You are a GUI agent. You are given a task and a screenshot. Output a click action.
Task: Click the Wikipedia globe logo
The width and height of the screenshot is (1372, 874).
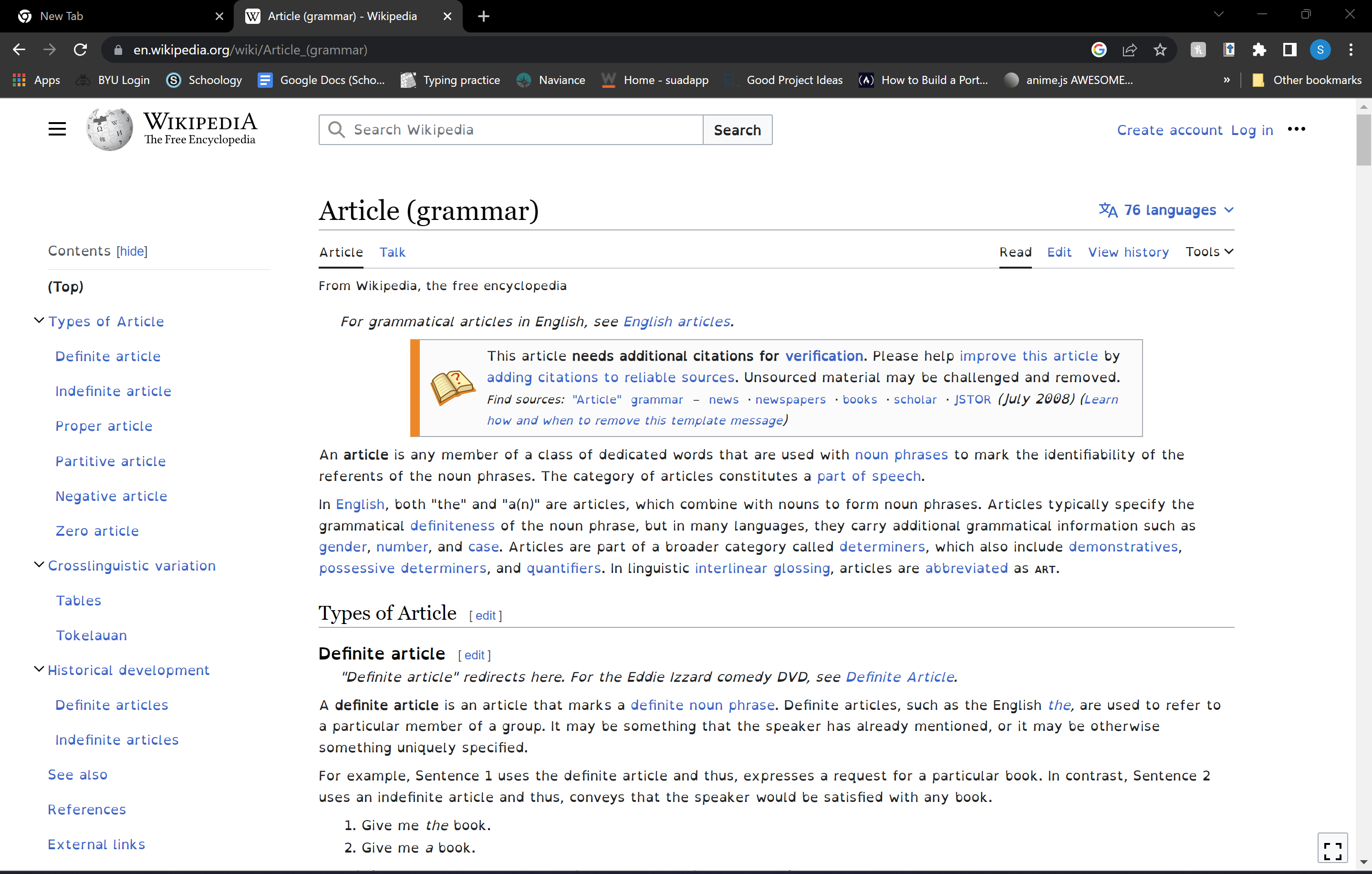pos(109,129)
